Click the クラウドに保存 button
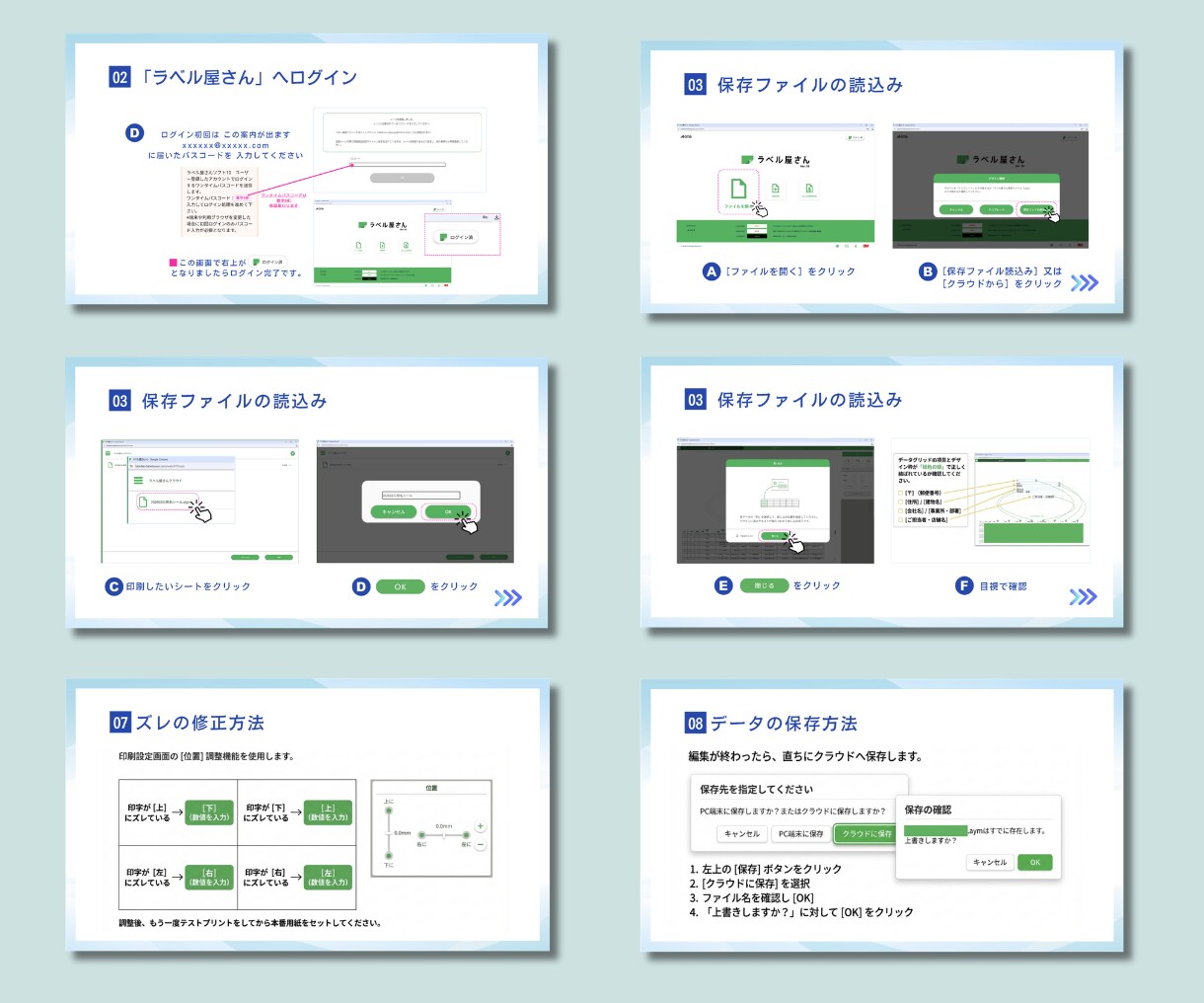The height and width of the screenshot is (1003, 1204). pos(865,834)
